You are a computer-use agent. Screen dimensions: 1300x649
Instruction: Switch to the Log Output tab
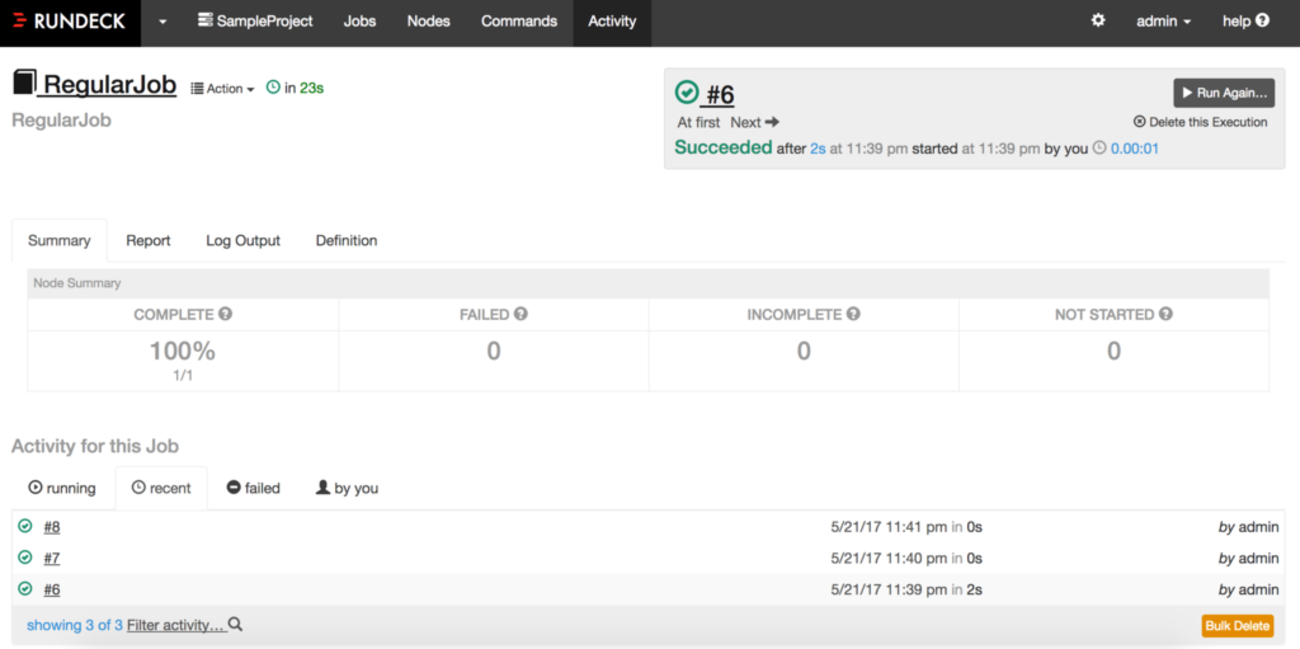[x=243, y=241]
